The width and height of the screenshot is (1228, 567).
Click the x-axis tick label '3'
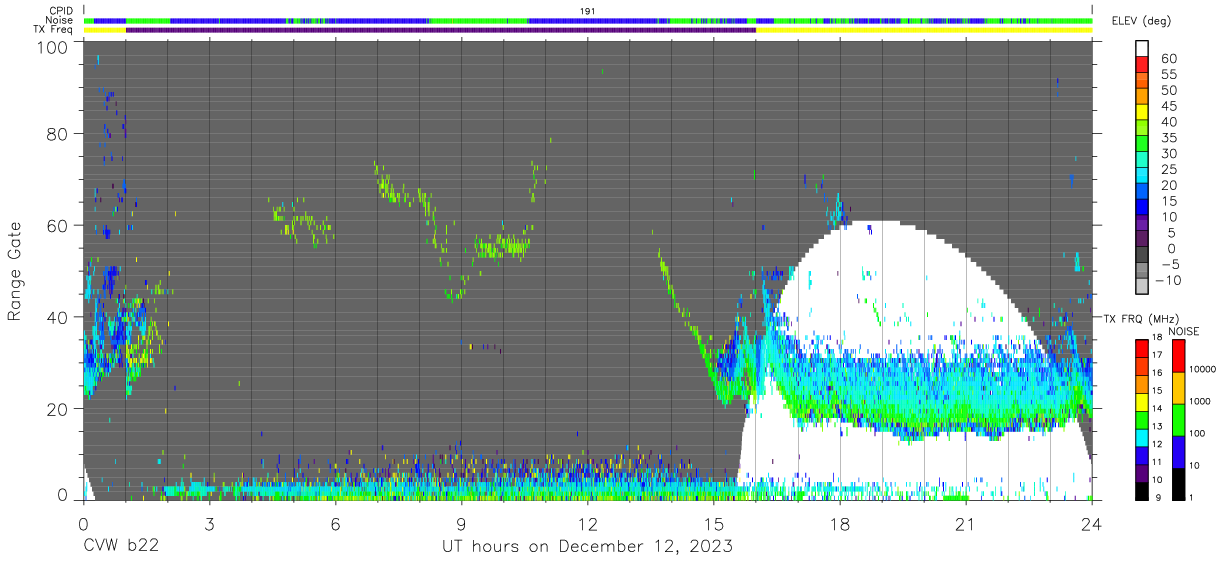tap(210, 524)
